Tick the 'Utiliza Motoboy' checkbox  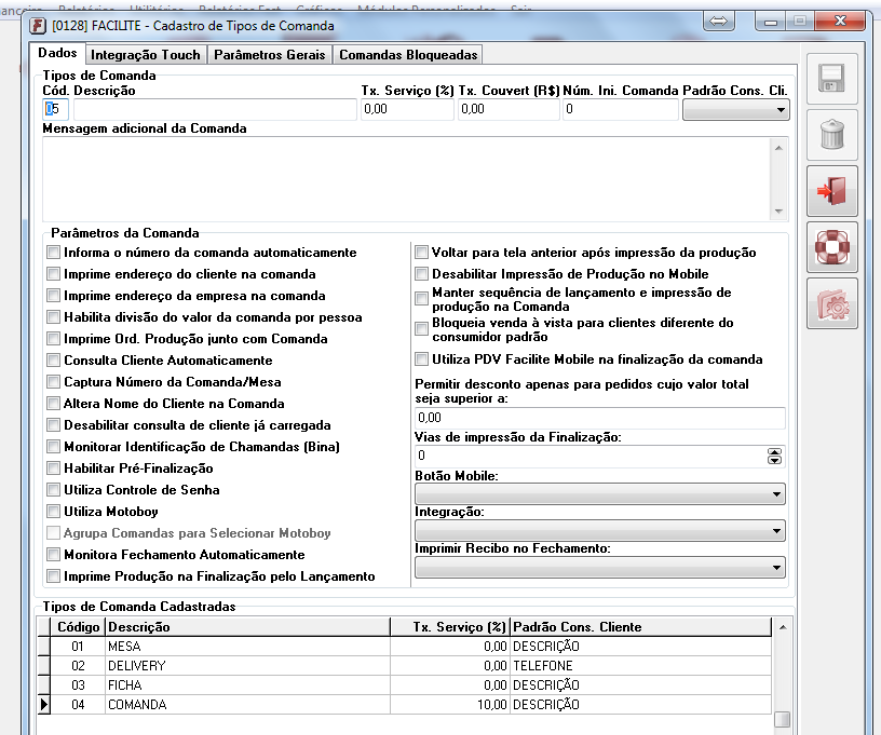tap(53, 511)
